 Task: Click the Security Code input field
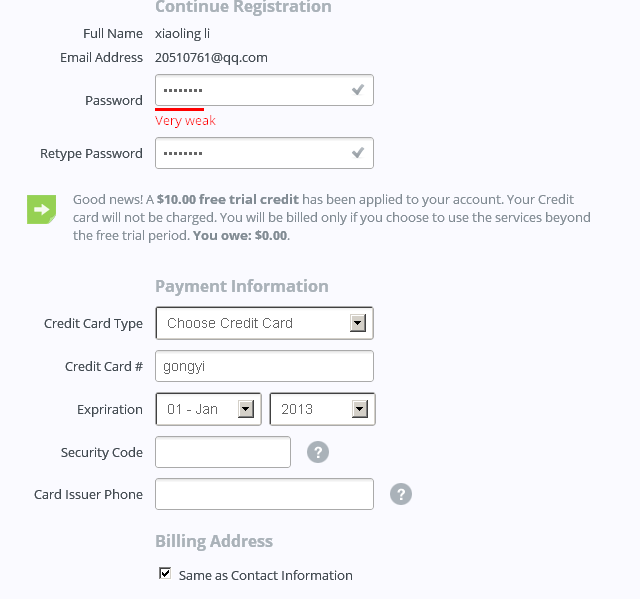point(223,452)
